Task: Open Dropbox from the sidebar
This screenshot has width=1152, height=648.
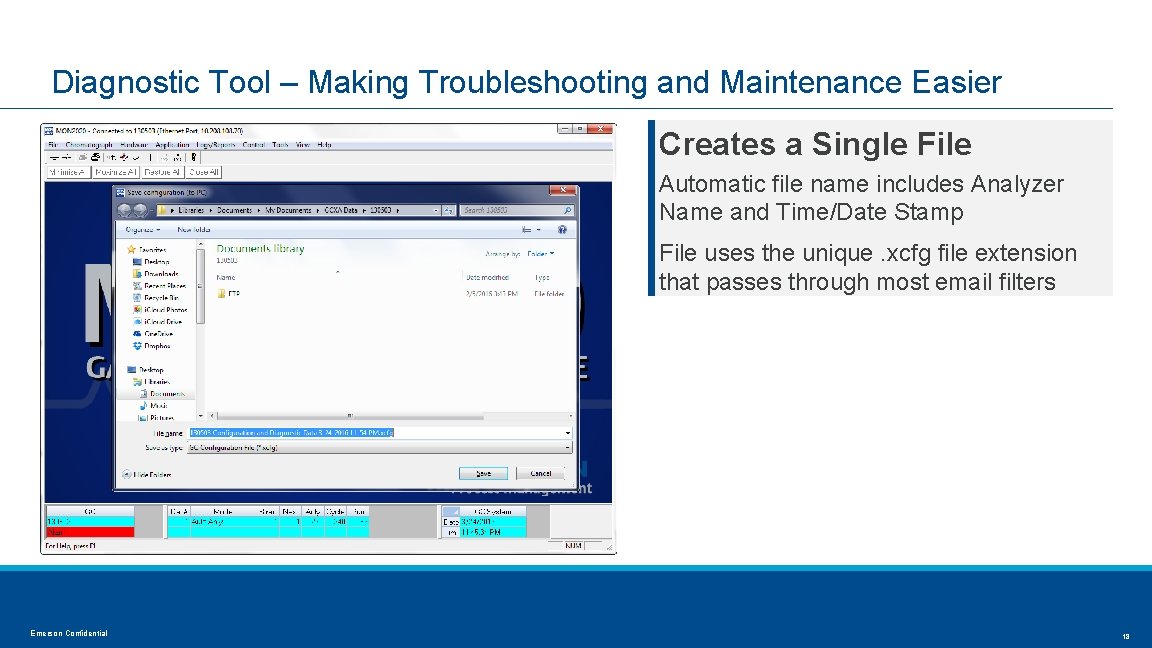Action: (151, 346)
